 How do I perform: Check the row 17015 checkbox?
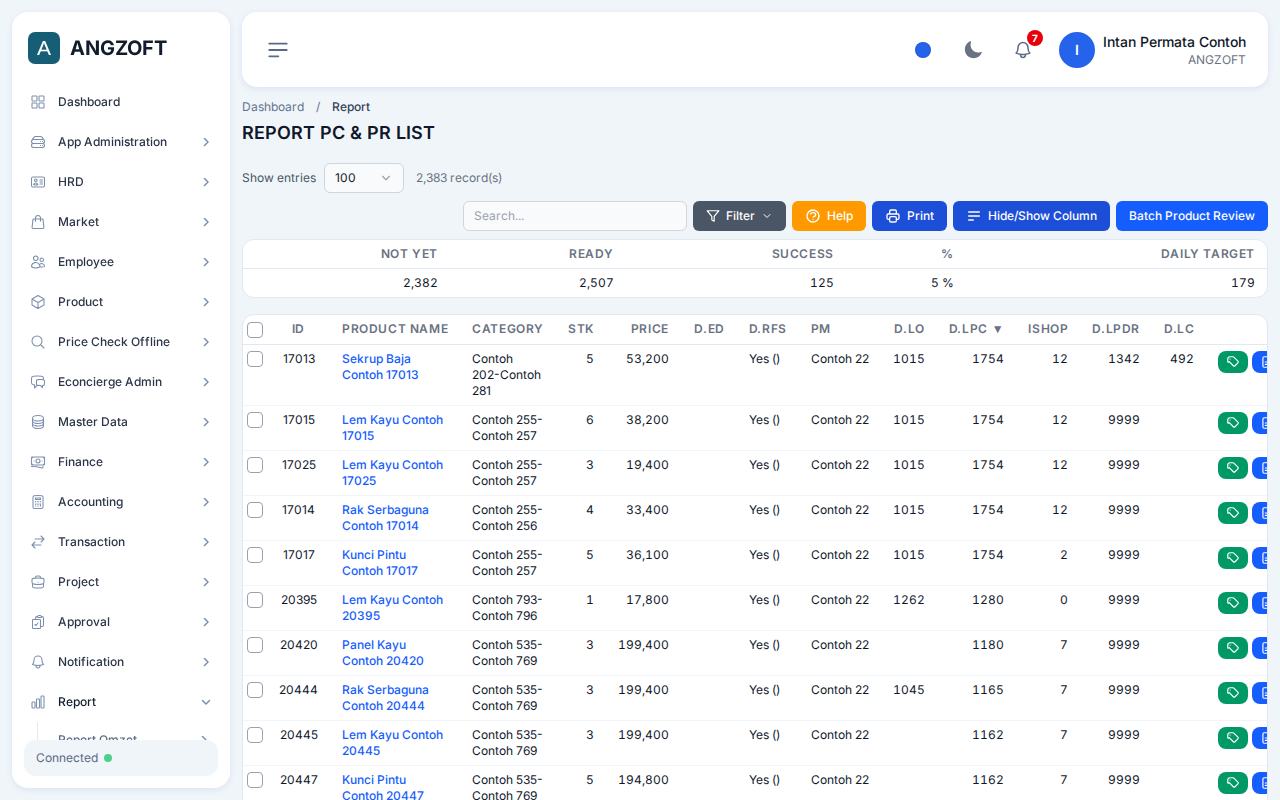coord(255,420)
